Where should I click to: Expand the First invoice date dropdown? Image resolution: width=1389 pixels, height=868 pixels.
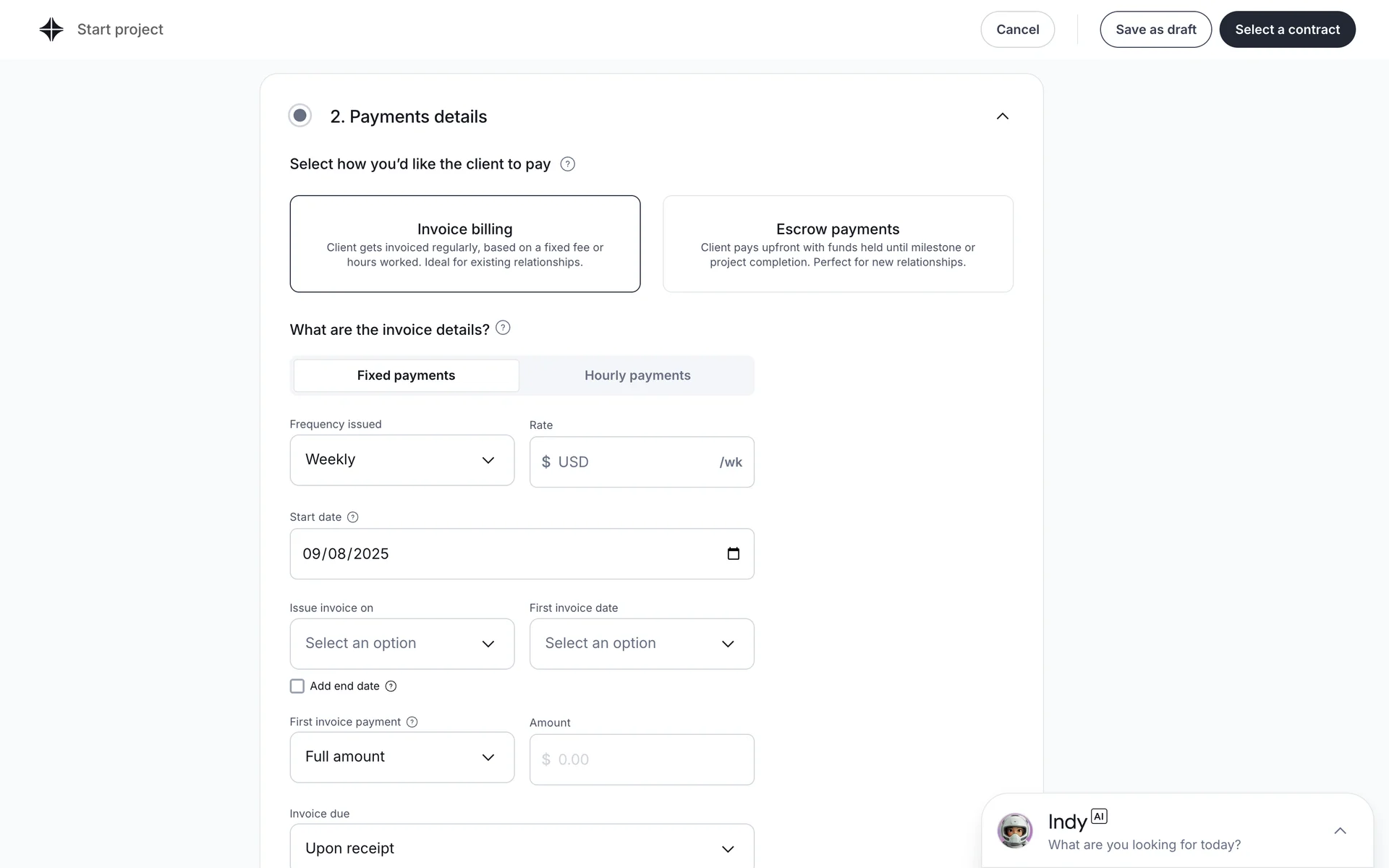(641, 644)
